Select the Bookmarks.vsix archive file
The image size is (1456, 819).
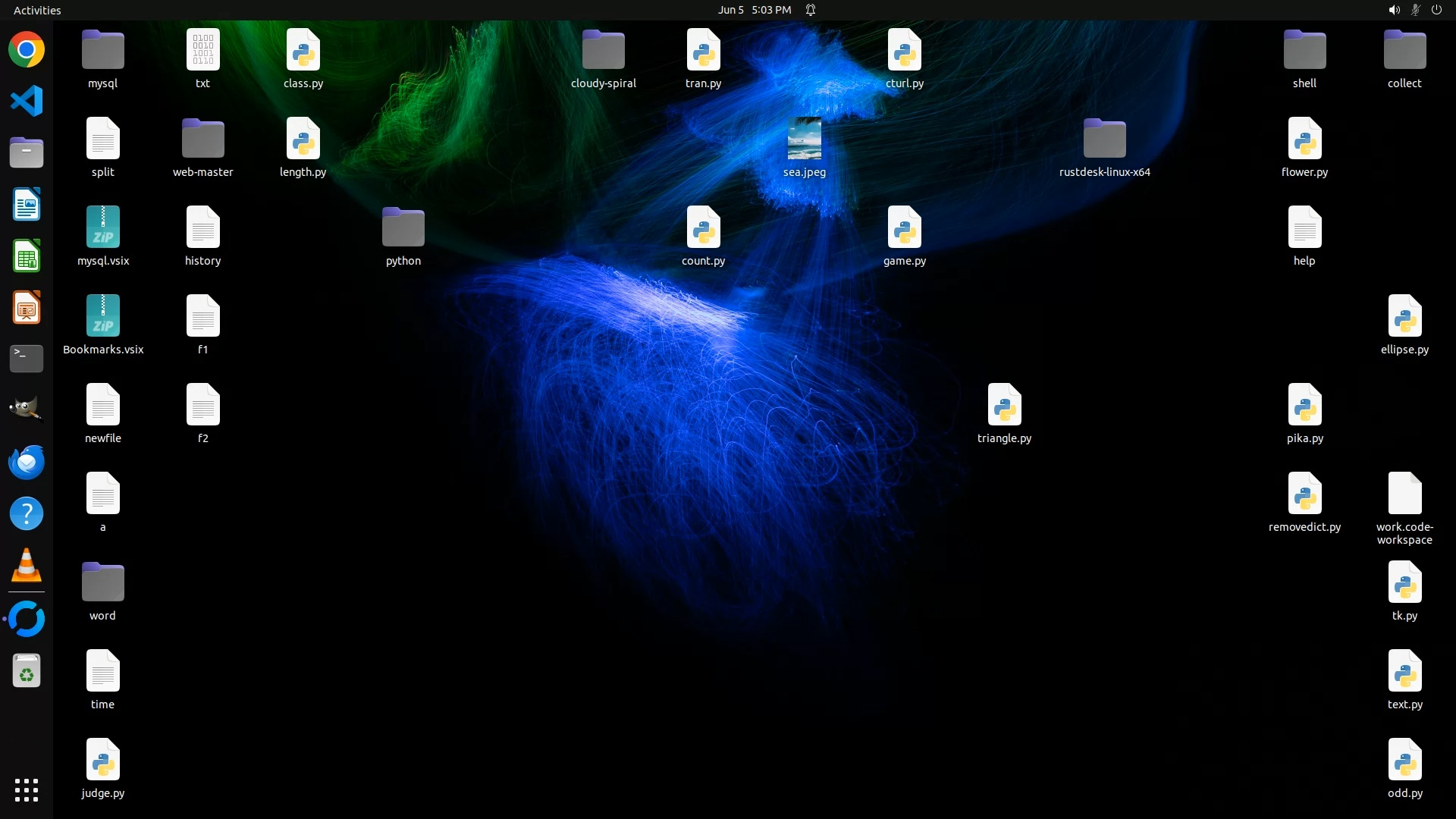(x=103, y=316)
